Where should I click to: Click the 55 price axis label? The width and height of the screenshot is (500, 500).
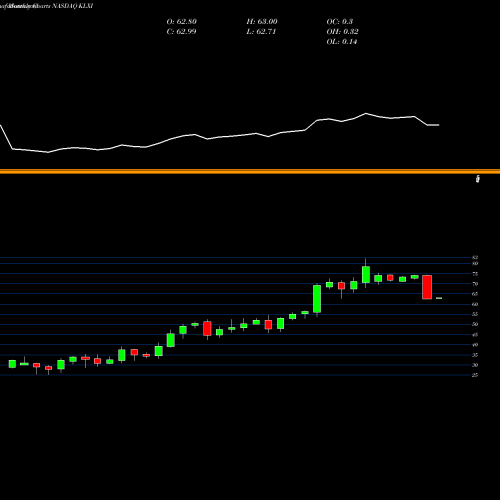pos(475,314)
